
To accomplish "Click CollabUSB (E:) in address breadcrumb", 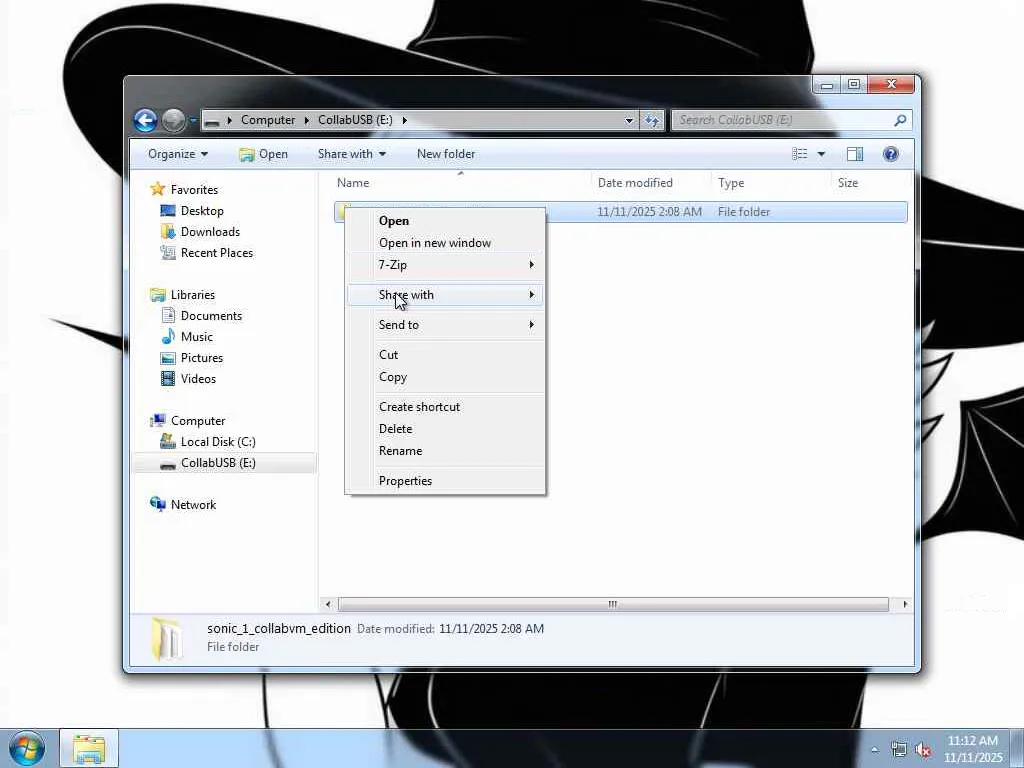I will tap(355, 120).
